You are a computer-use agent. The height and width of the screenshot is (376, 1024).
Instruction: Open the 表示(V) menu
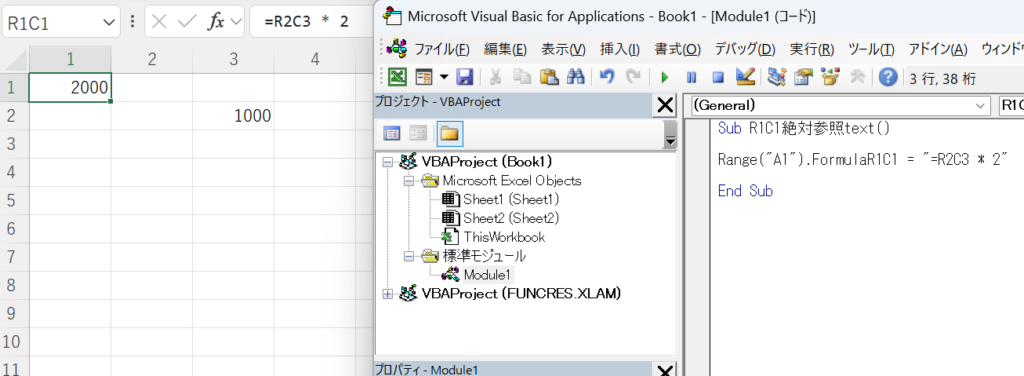pyautogui.click(x=563, y=50)
